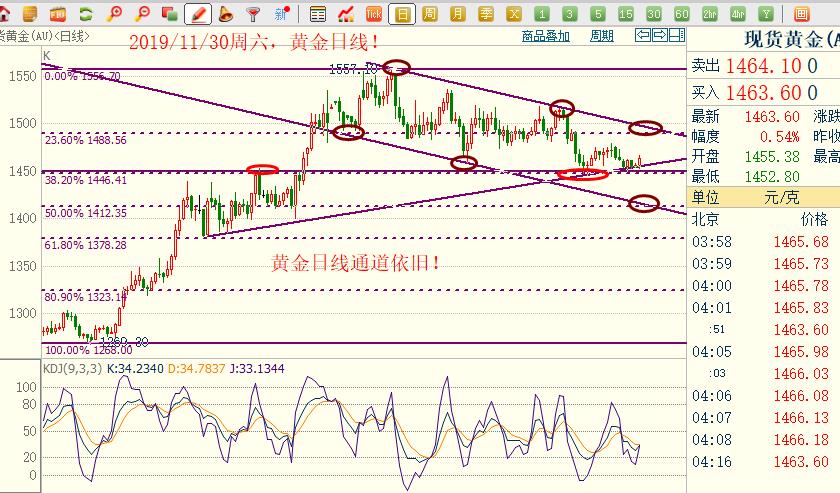Open the home icon in toolbar
This screenshot has height=493, width=840.
click(4, 14)
